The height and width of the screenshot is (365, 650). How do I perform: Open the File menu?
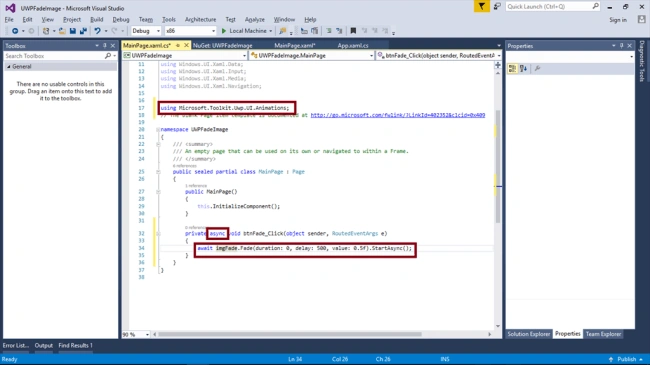point(9,19)
